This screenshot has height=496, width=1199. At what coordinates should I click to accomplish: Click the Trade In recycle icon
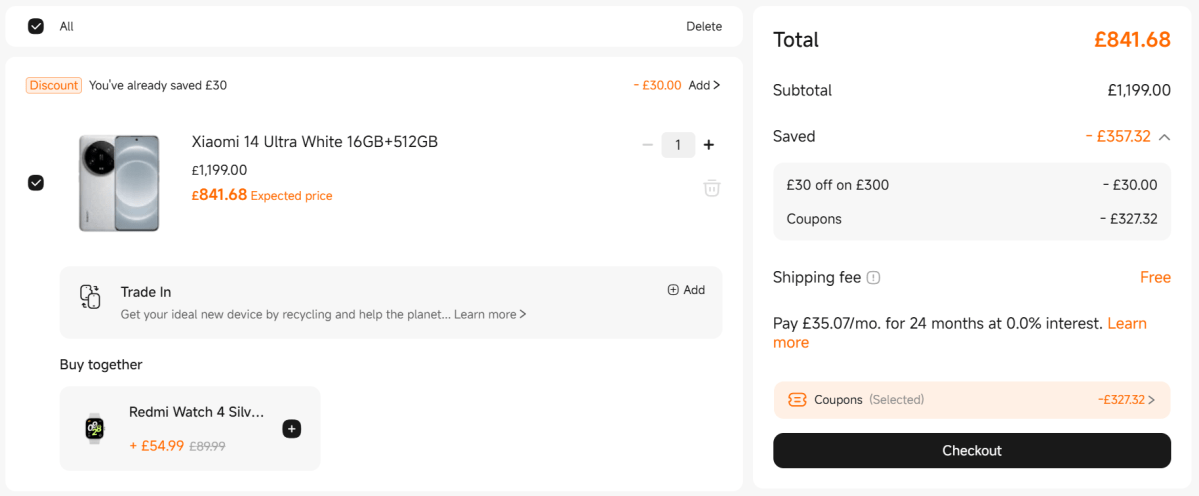(x=90, y=297)
